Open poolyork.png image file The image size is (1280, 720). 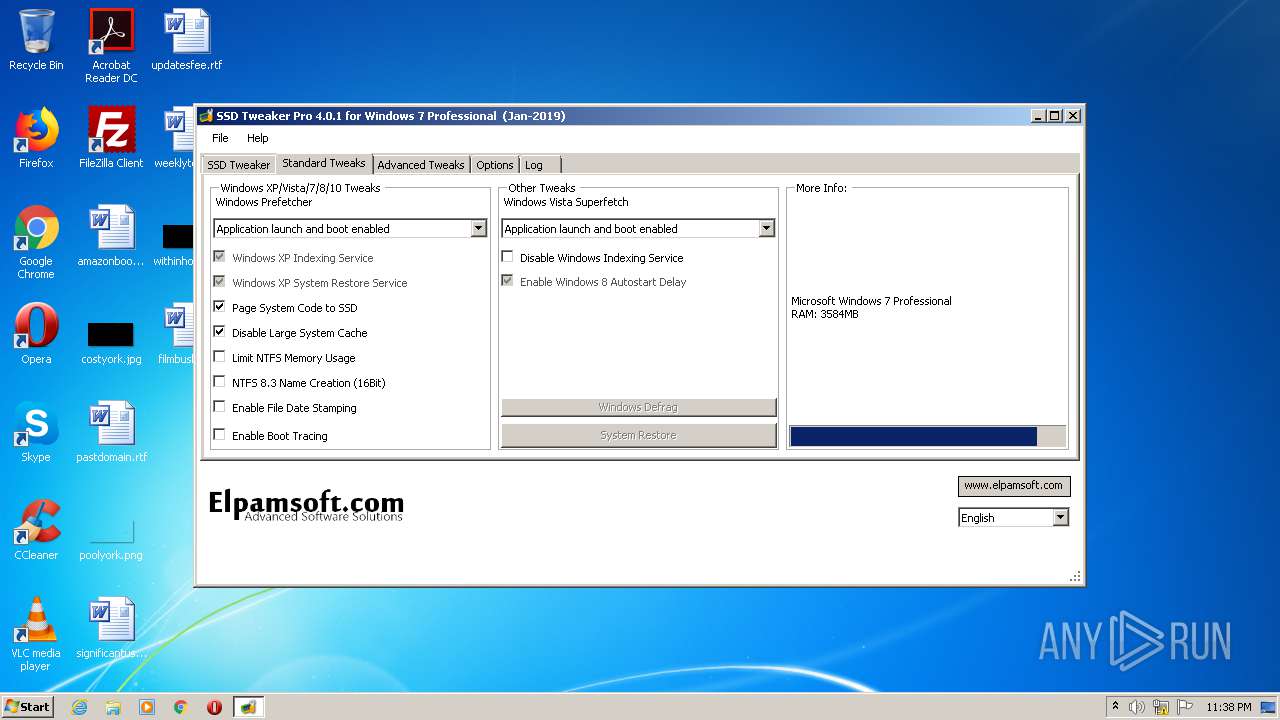click(x=111, y=540)
